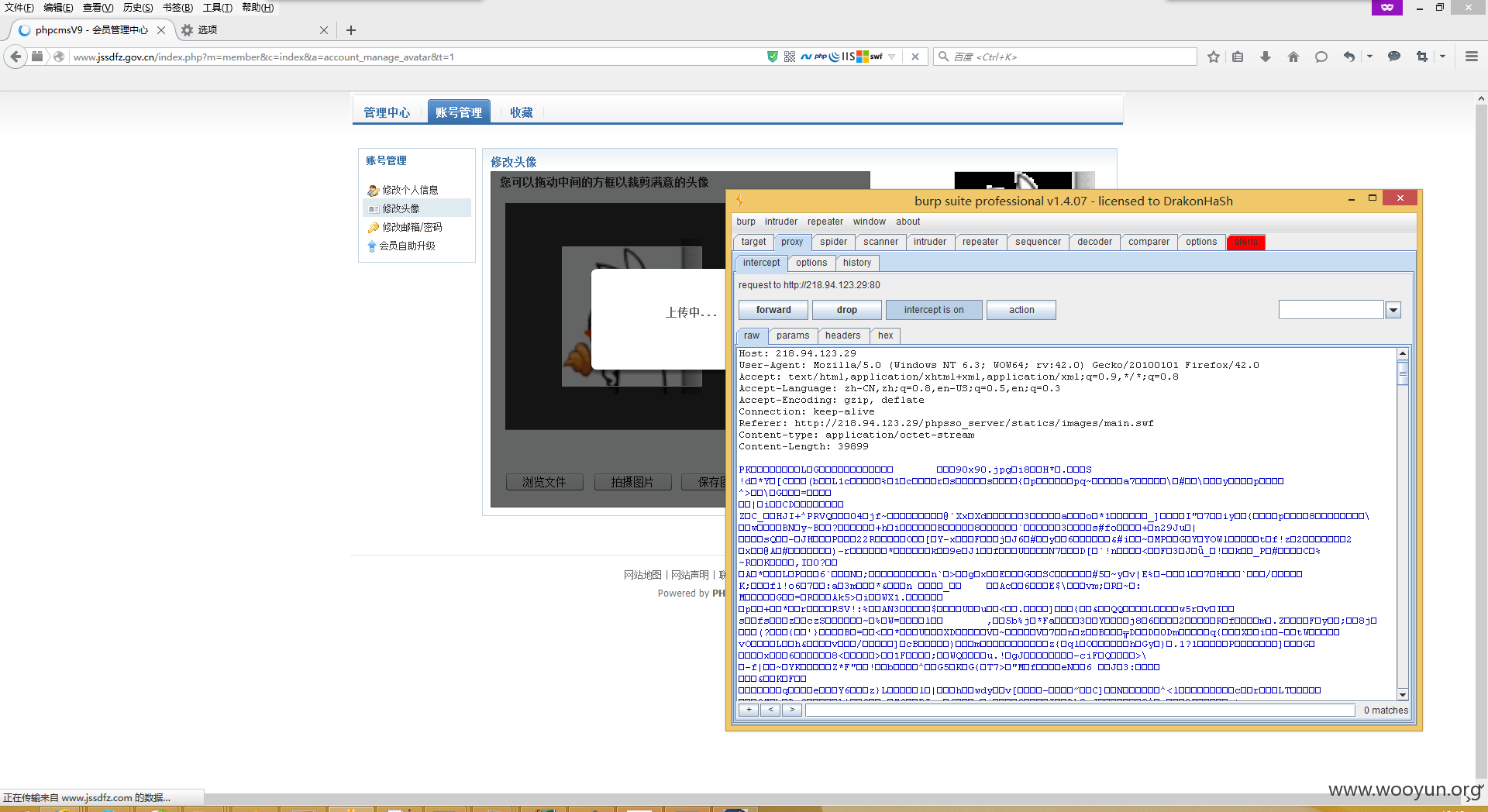Open a new browser tab with plus button
The image size is (1488, 812).
tap(351, 30)
